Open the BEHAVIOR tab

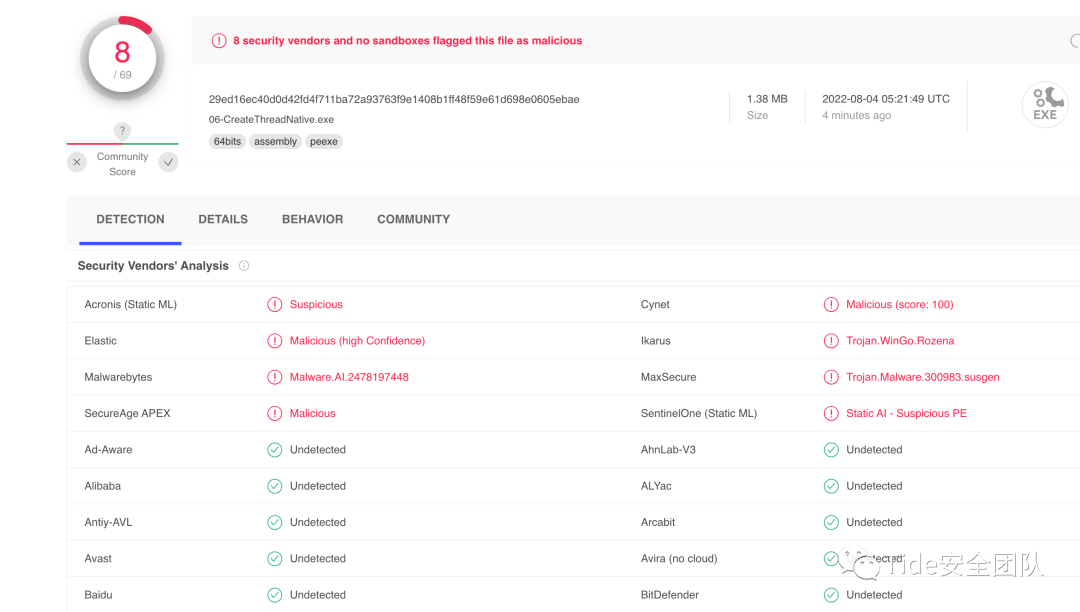click(x=312, y=219)
